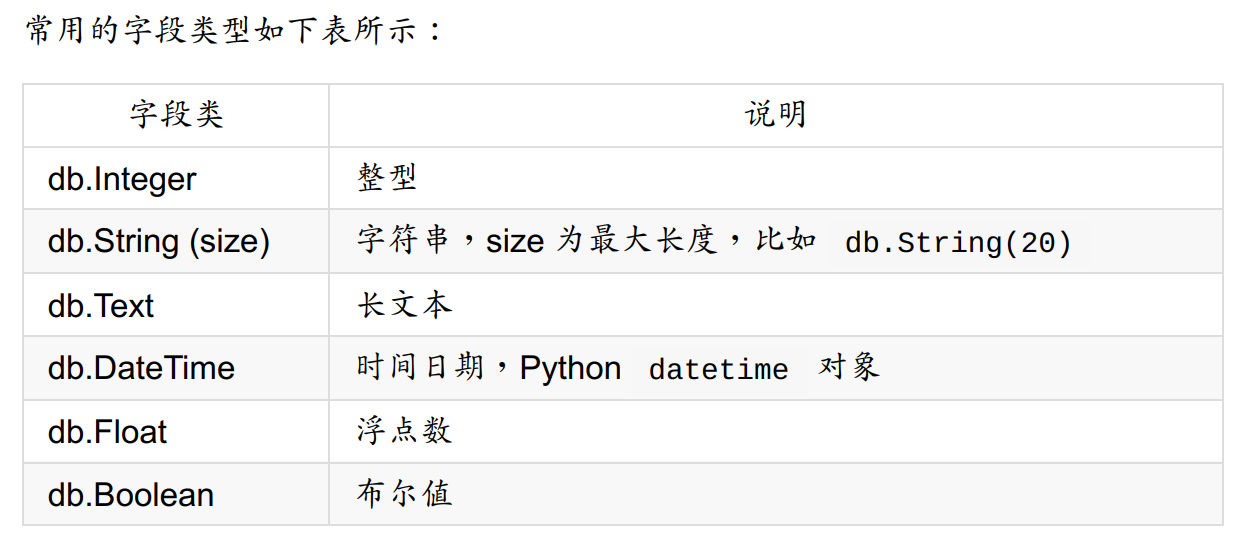The image size is (1249, 552).
Task: Click the word size in description
Action: coord(515,242)
